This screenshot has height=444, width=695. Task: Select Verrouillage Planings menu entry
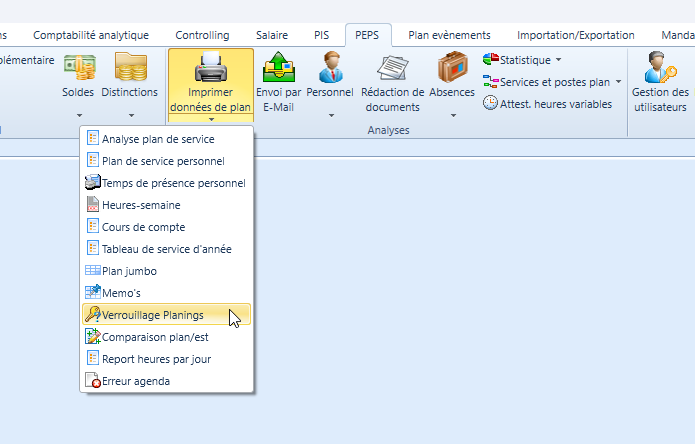click(x=167, y=314)
